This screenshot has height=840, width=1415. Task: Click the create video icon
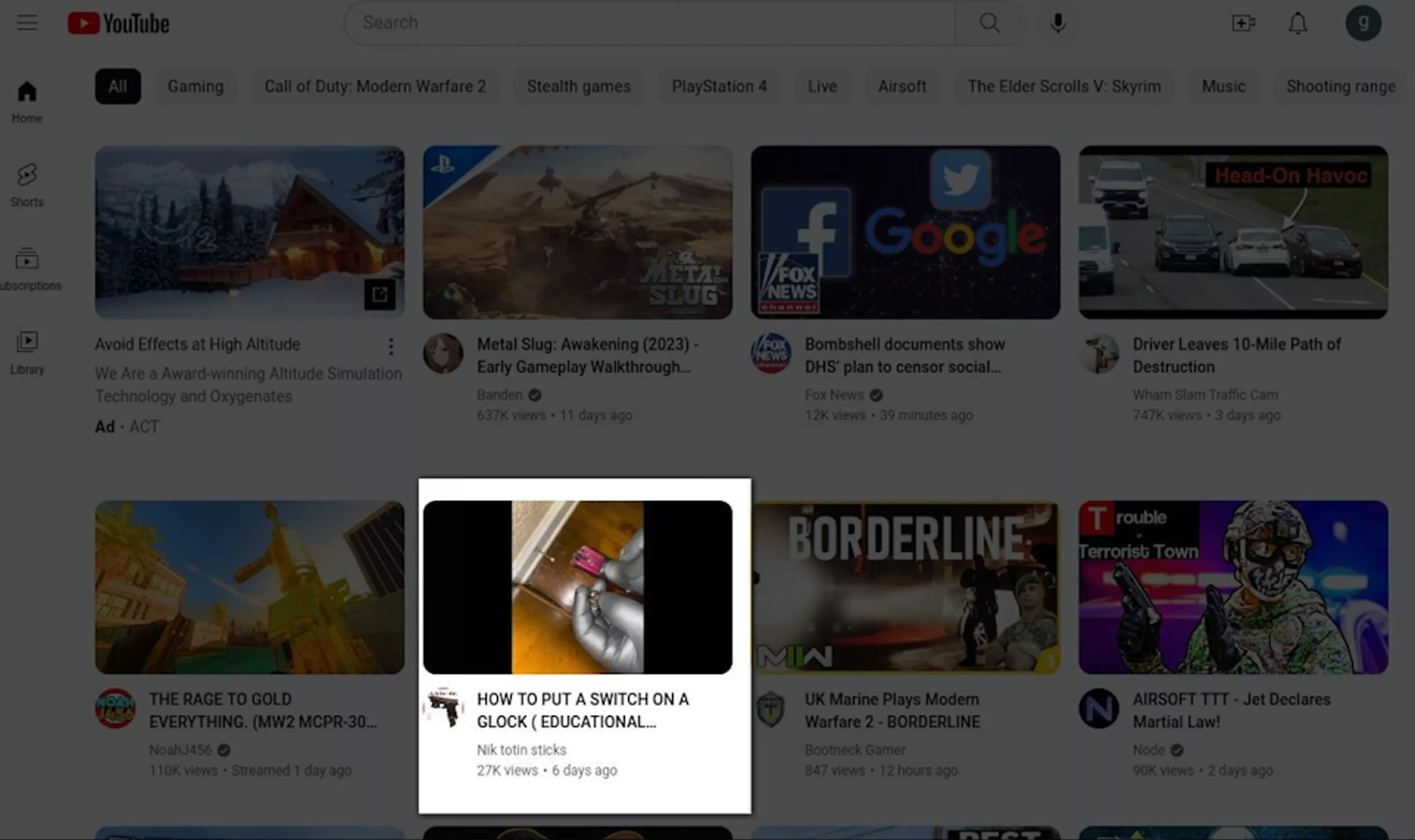[x=1243, y=22]
